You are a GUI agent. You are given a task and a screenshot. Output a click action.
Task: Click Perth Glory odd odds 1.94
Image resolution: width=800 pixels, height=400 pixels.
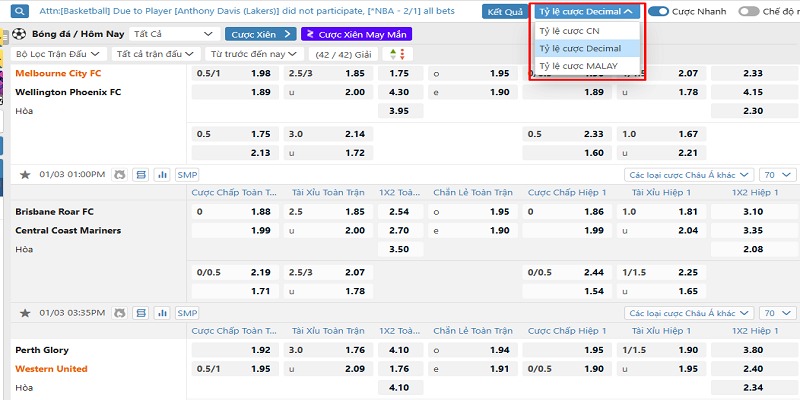point(473,350)
